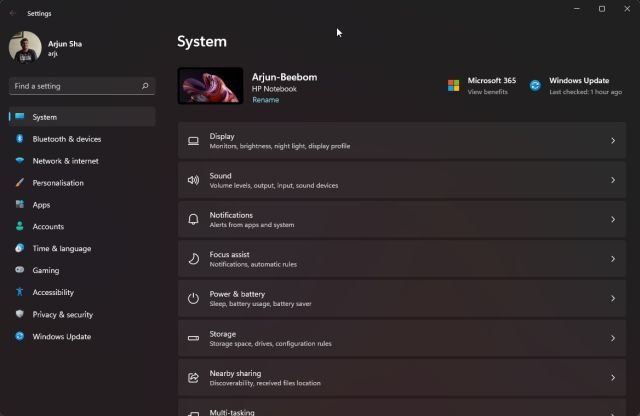Image resolution: width=640 pixels, height=416 pixels.
Task: Click the Accounts person icon
Action: [20, 226]
